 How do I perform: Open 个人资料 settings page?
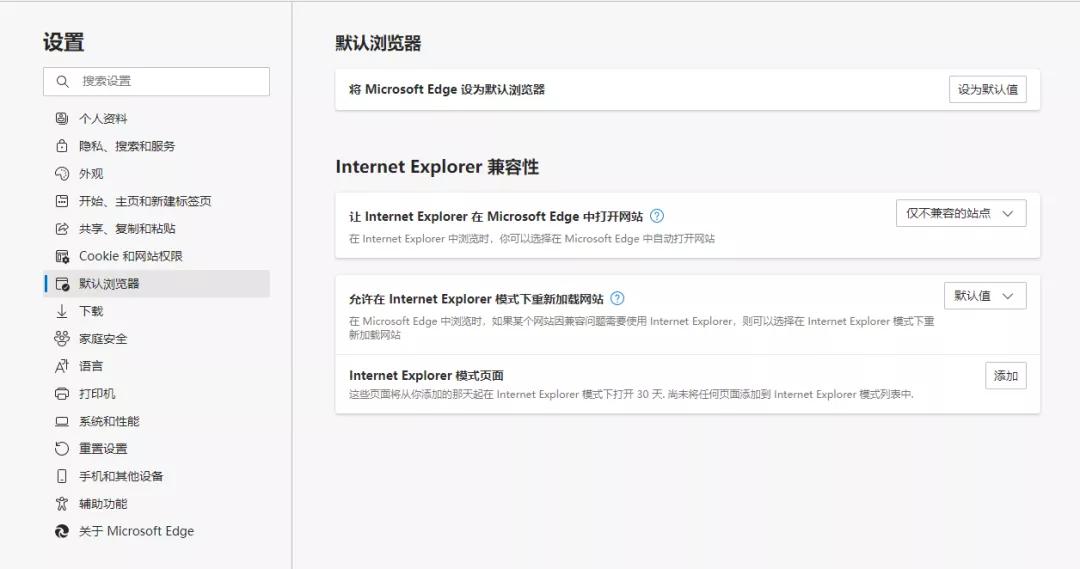click(x=157, y=118)
